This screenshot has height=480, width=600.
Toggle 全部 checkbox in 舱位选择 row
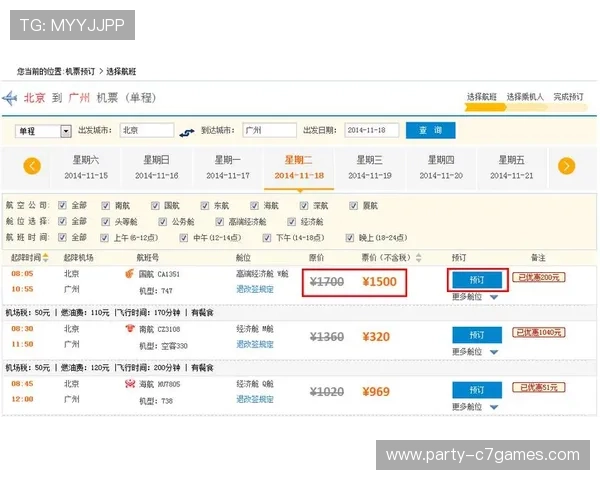tap(62, 221)
